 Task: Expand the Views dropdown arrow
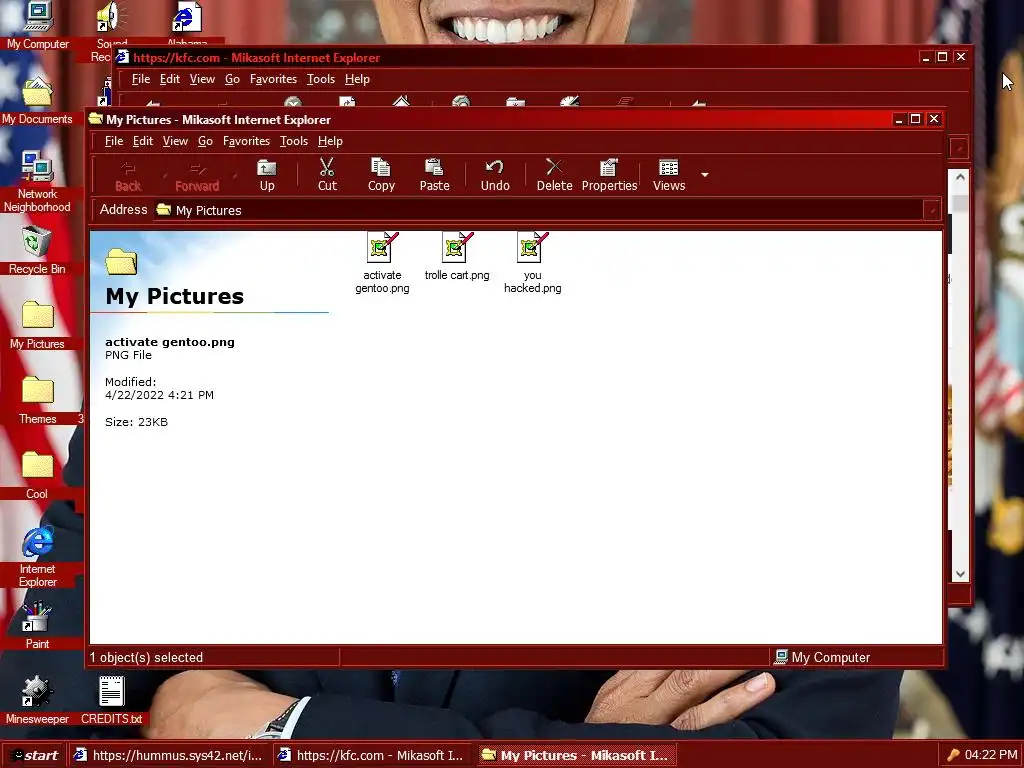tap(705, 175)
